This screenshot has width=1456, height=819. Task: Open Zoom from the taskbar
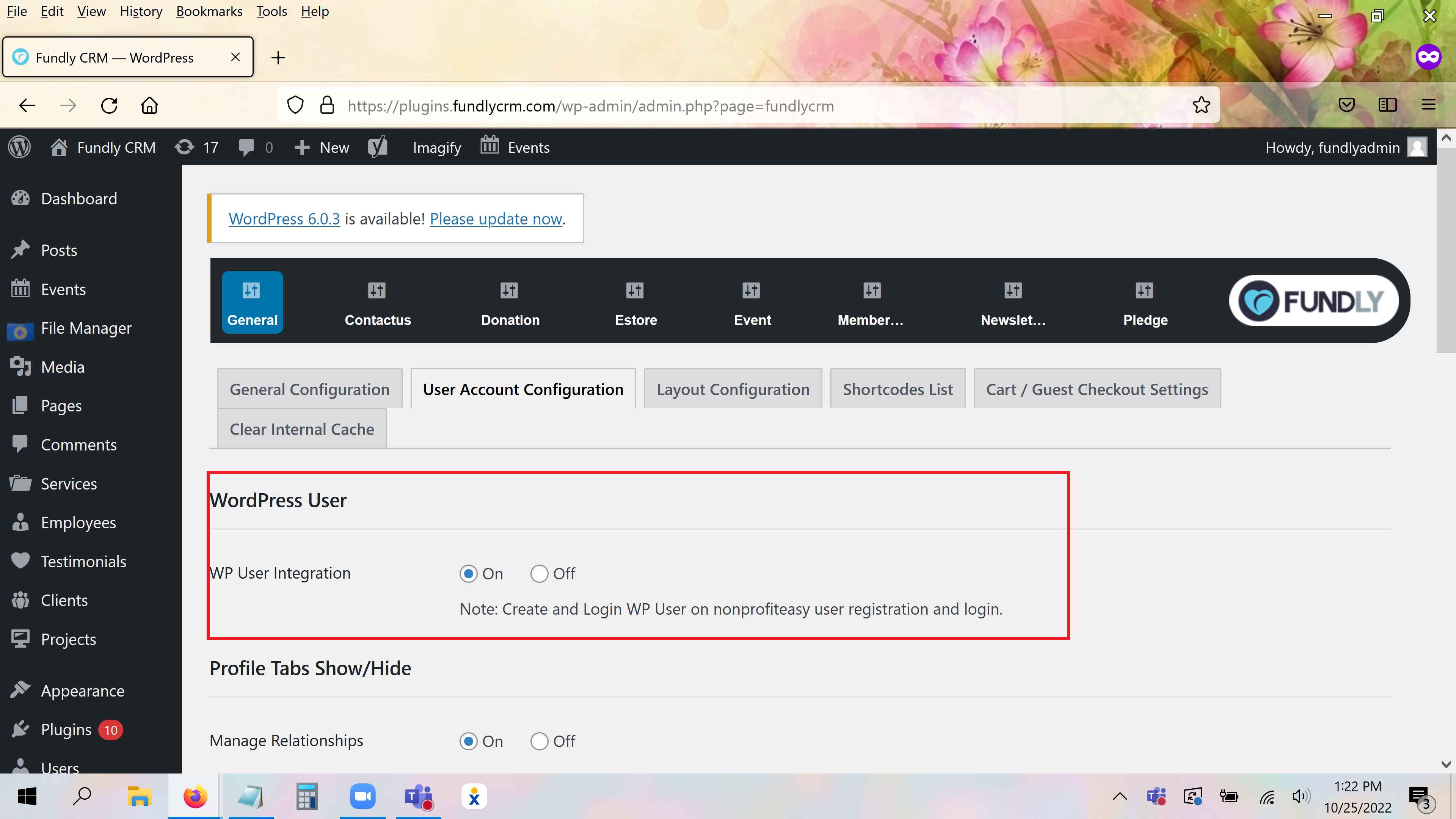[362, 797]
